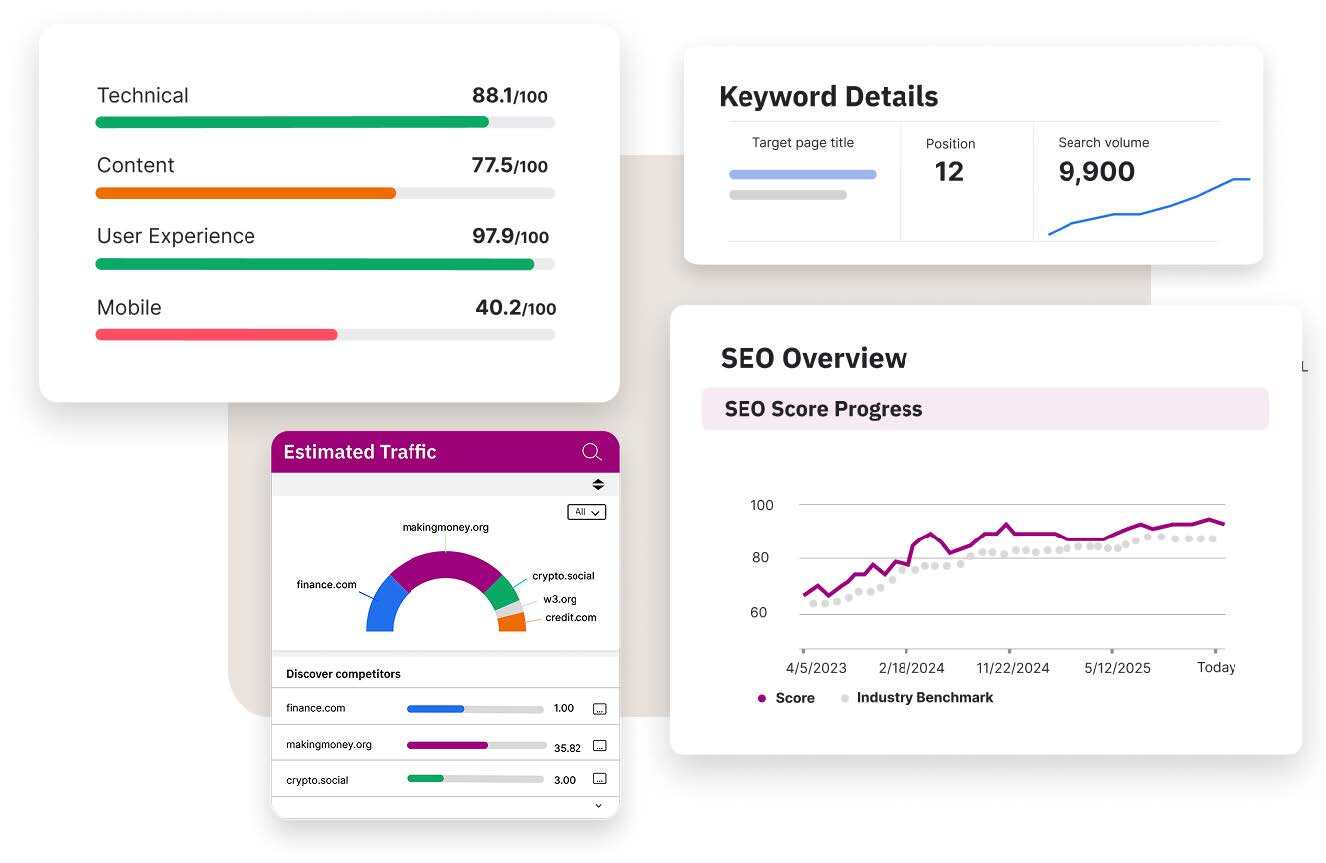1326x863 pixels.
Task: Click the Target page title placeholder bar
Action: (x=802, y=175)
